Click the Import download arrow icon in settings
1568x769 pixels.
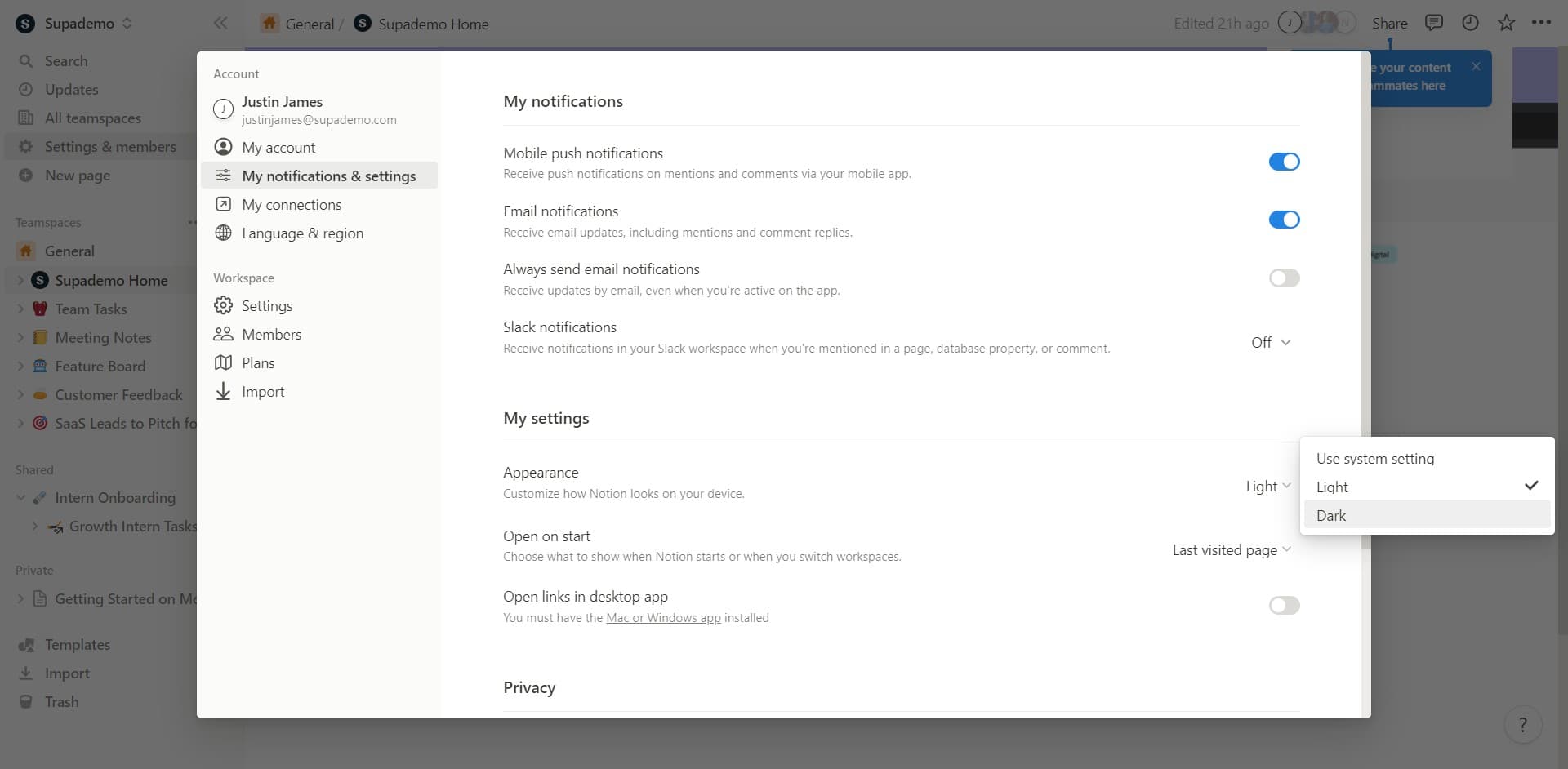[223, 392]
